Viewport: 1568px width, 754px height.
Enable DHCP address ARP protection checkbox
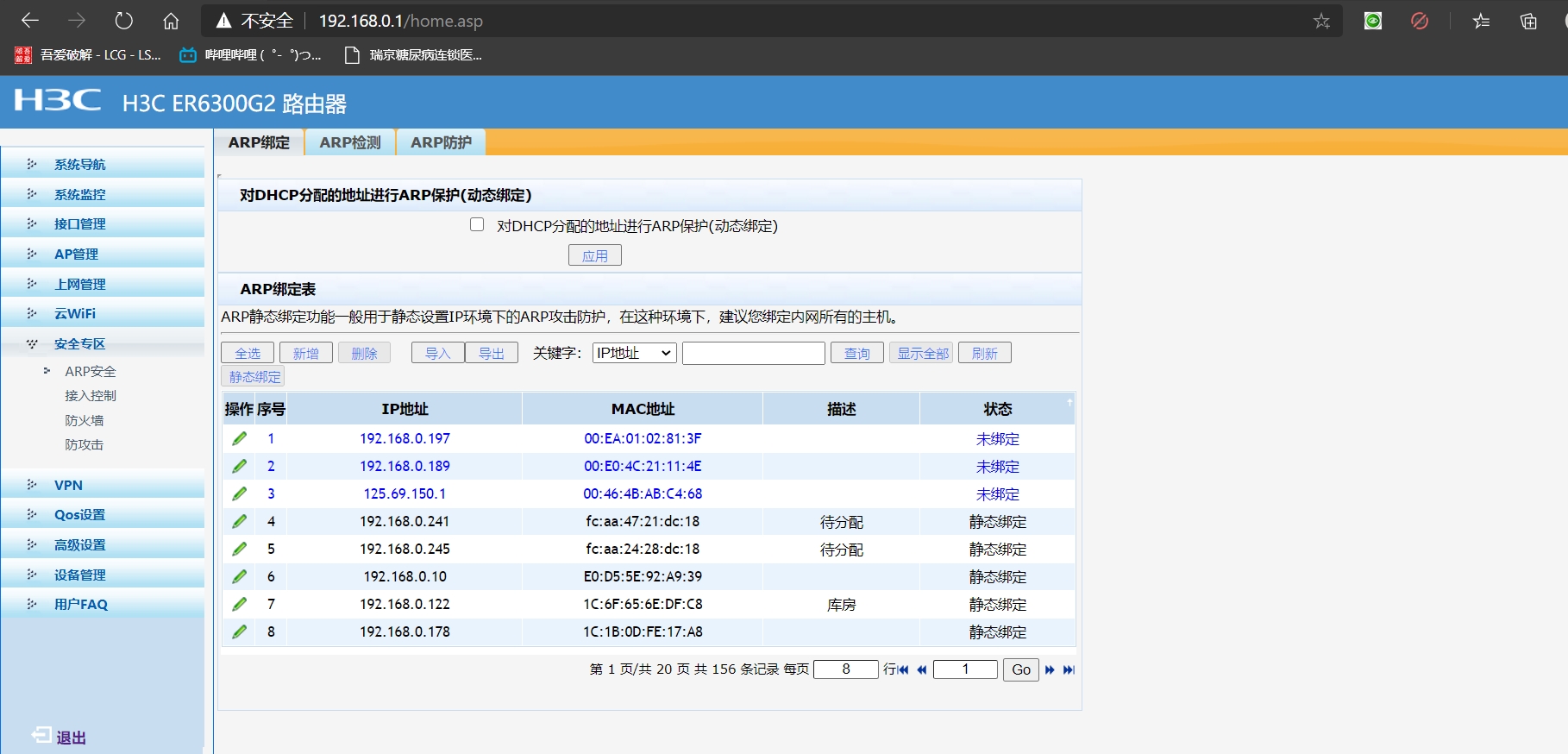pyautogui.click(x=477, y=225)
